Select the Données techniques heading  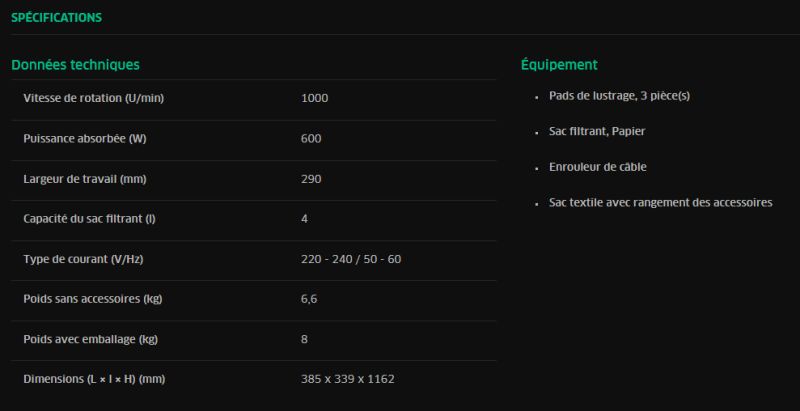coord(75,65)
